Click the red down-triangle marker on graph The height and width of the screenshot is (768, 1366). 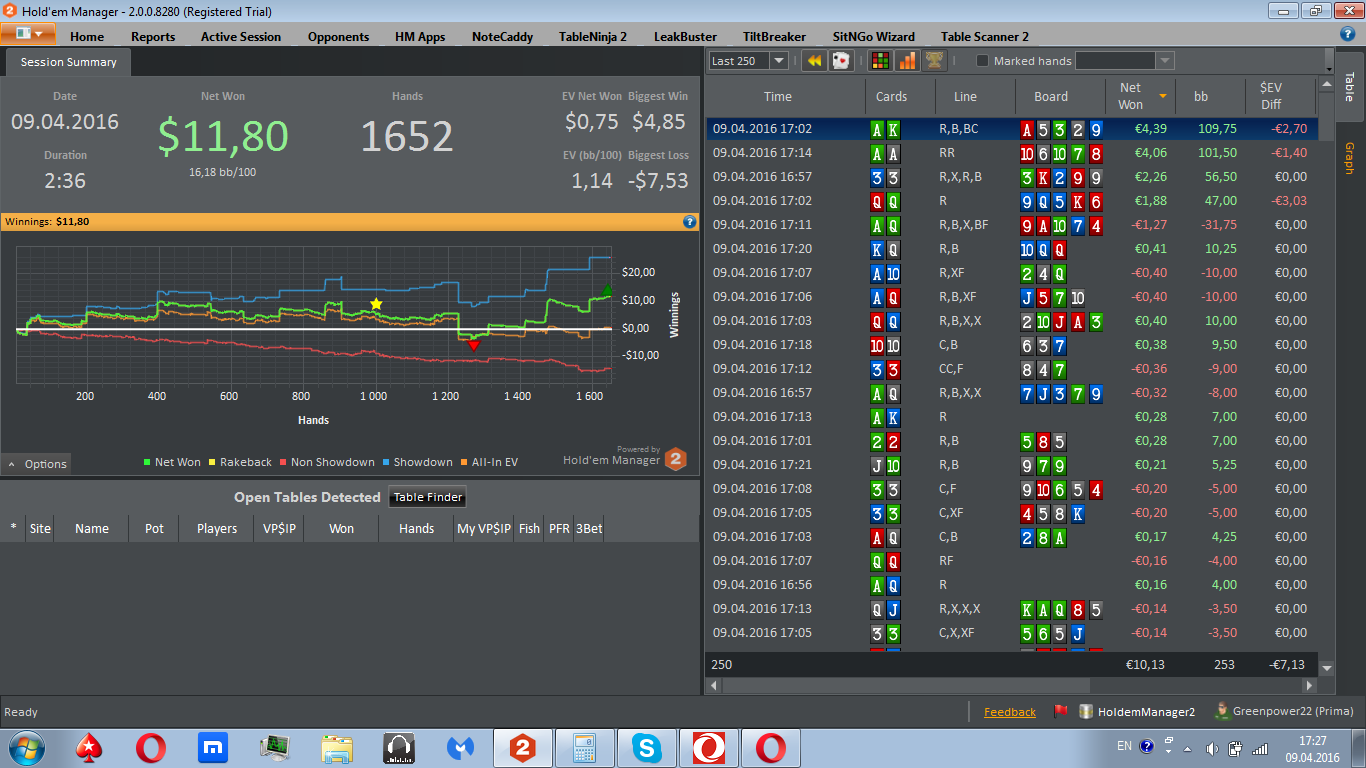[474, 345]
